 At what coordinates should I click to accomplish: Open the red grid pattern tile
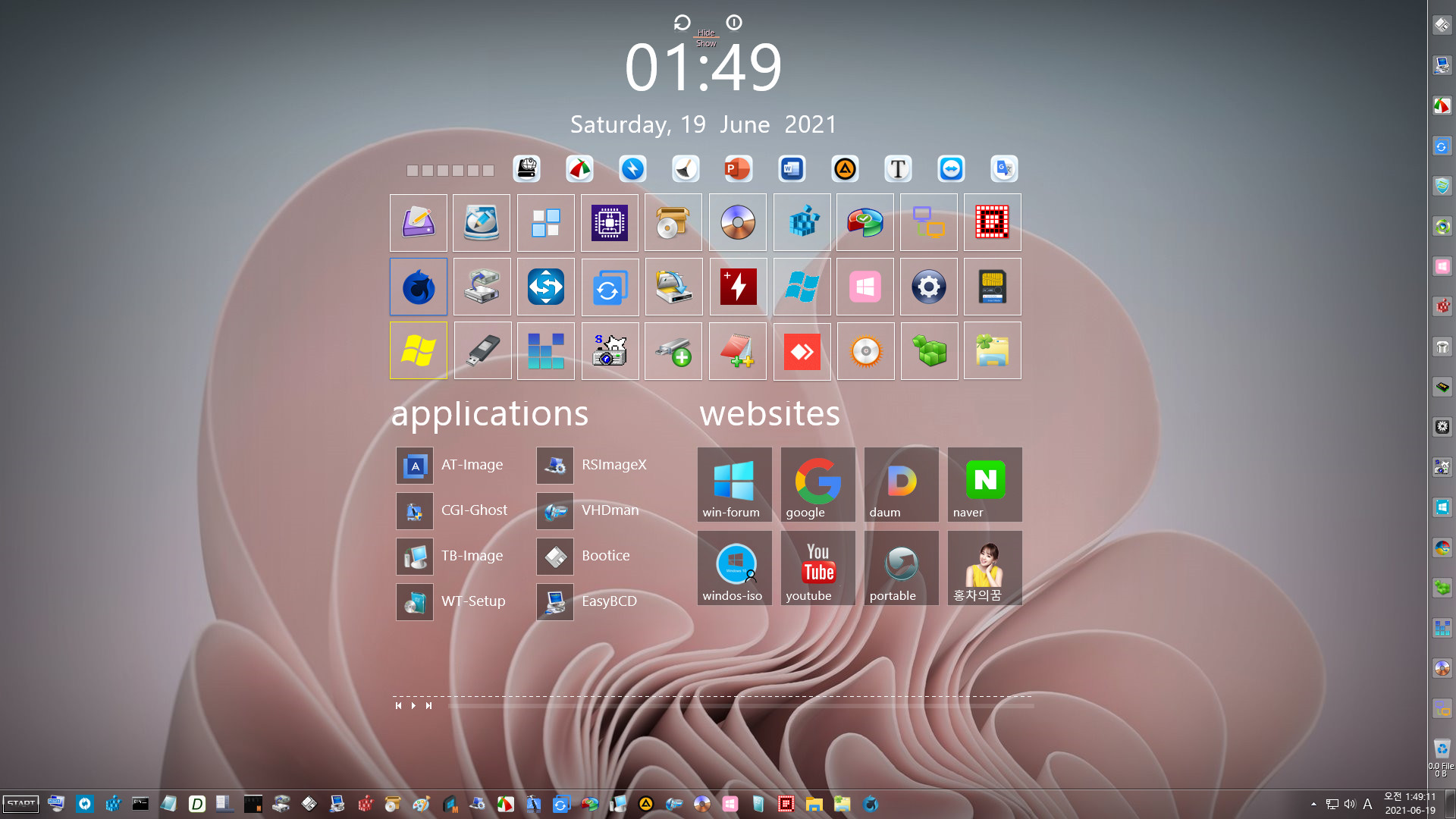point(993,222)
